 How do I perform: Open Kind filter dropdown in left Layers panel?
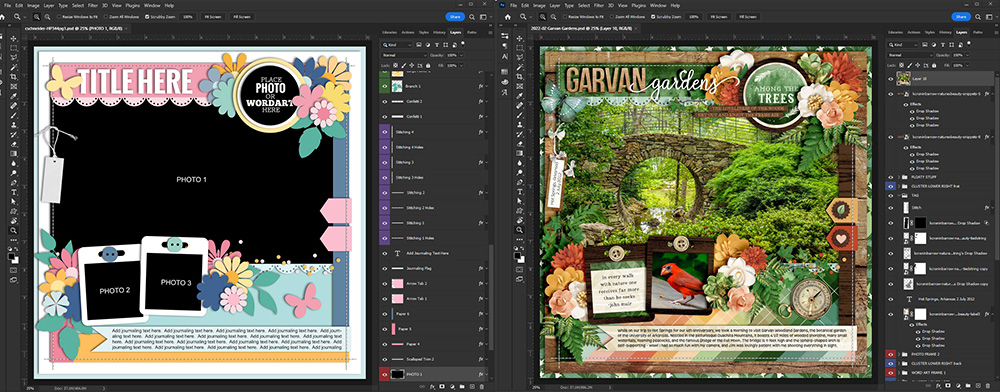[397, 45]
